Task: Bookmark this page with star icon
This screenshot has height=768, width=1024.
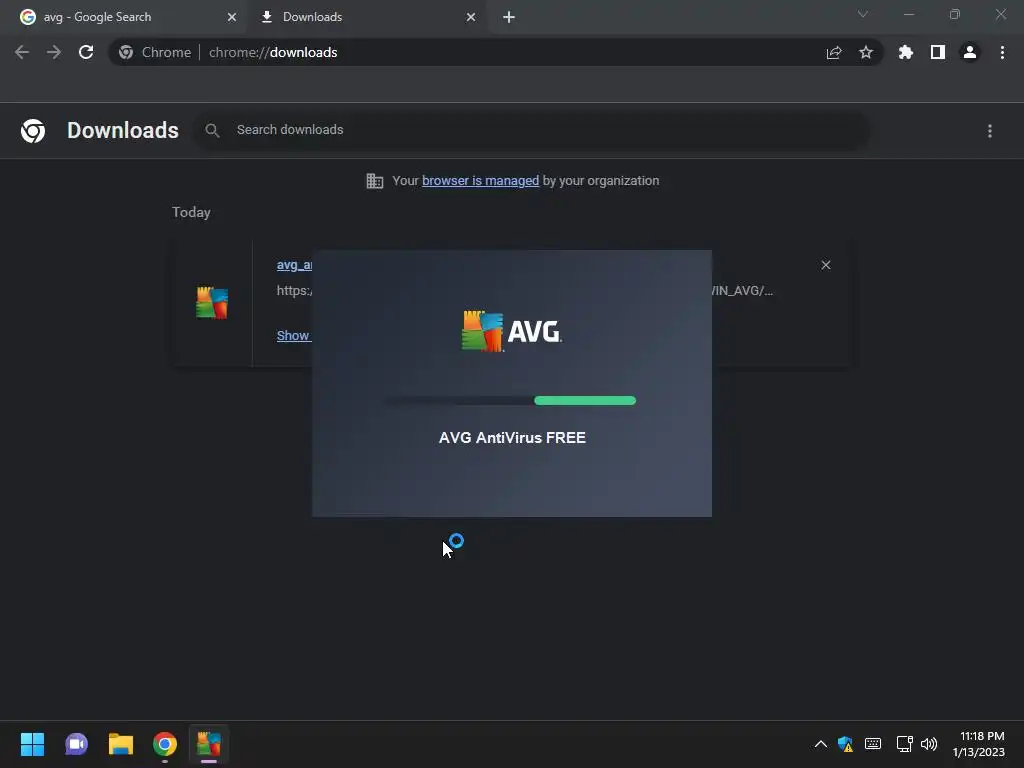Action: pyautogui.click(x=866, y=52)
